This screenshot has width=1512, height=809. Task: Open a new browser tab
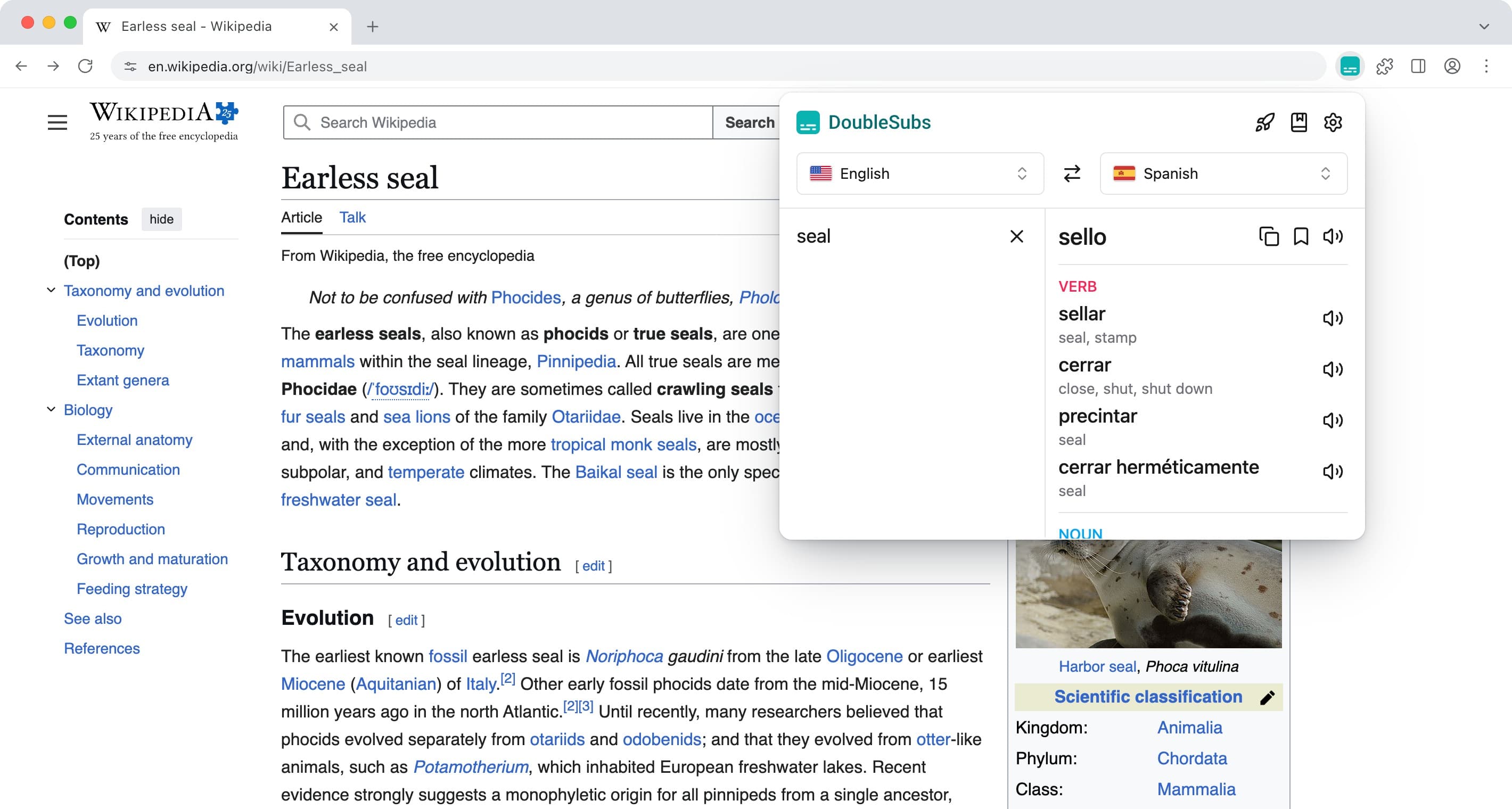click(x=372, y=27)
